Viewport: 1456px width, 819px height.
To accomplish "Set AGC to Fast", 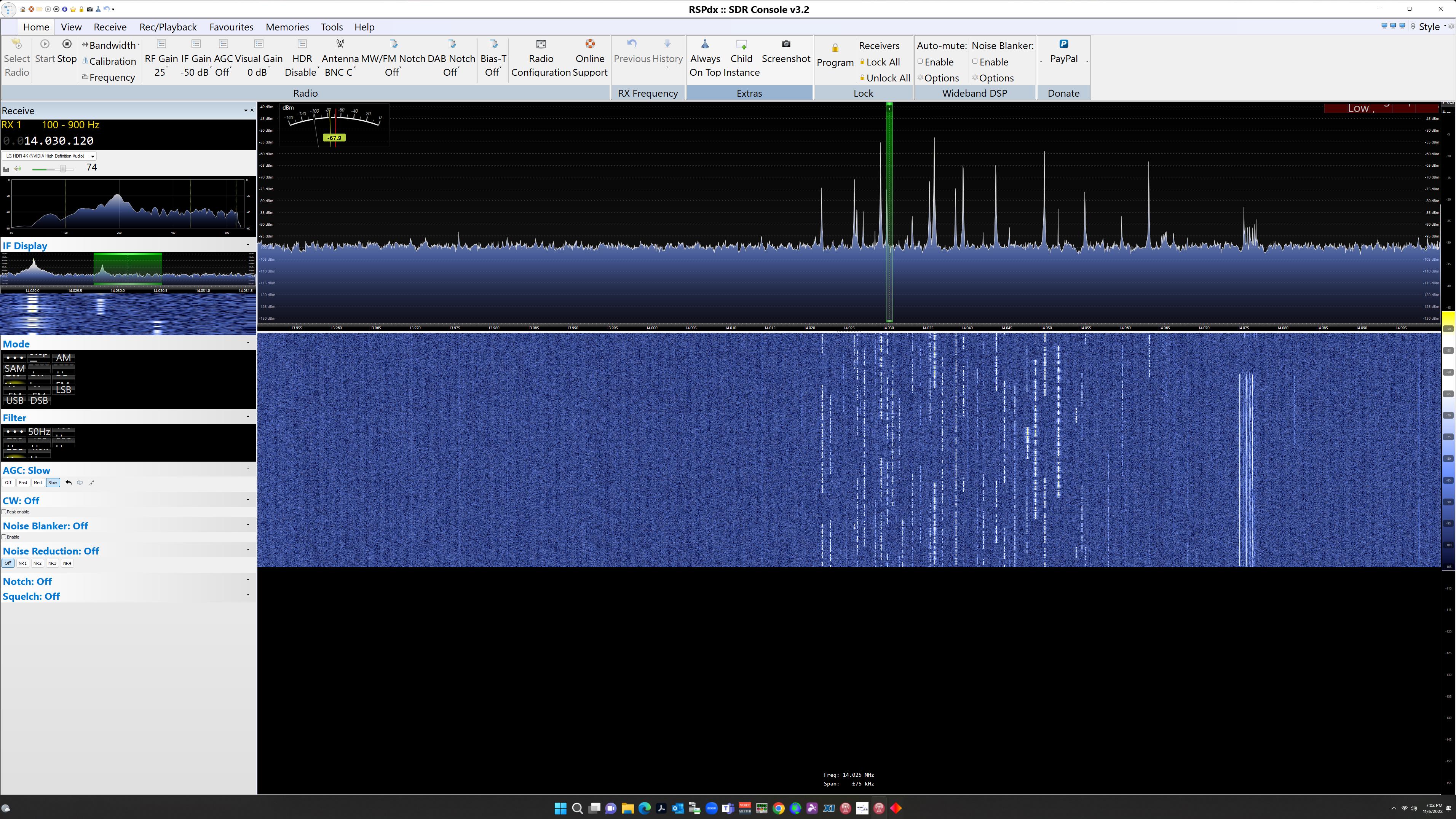I will pyautogui.click(x=23, y=483).
